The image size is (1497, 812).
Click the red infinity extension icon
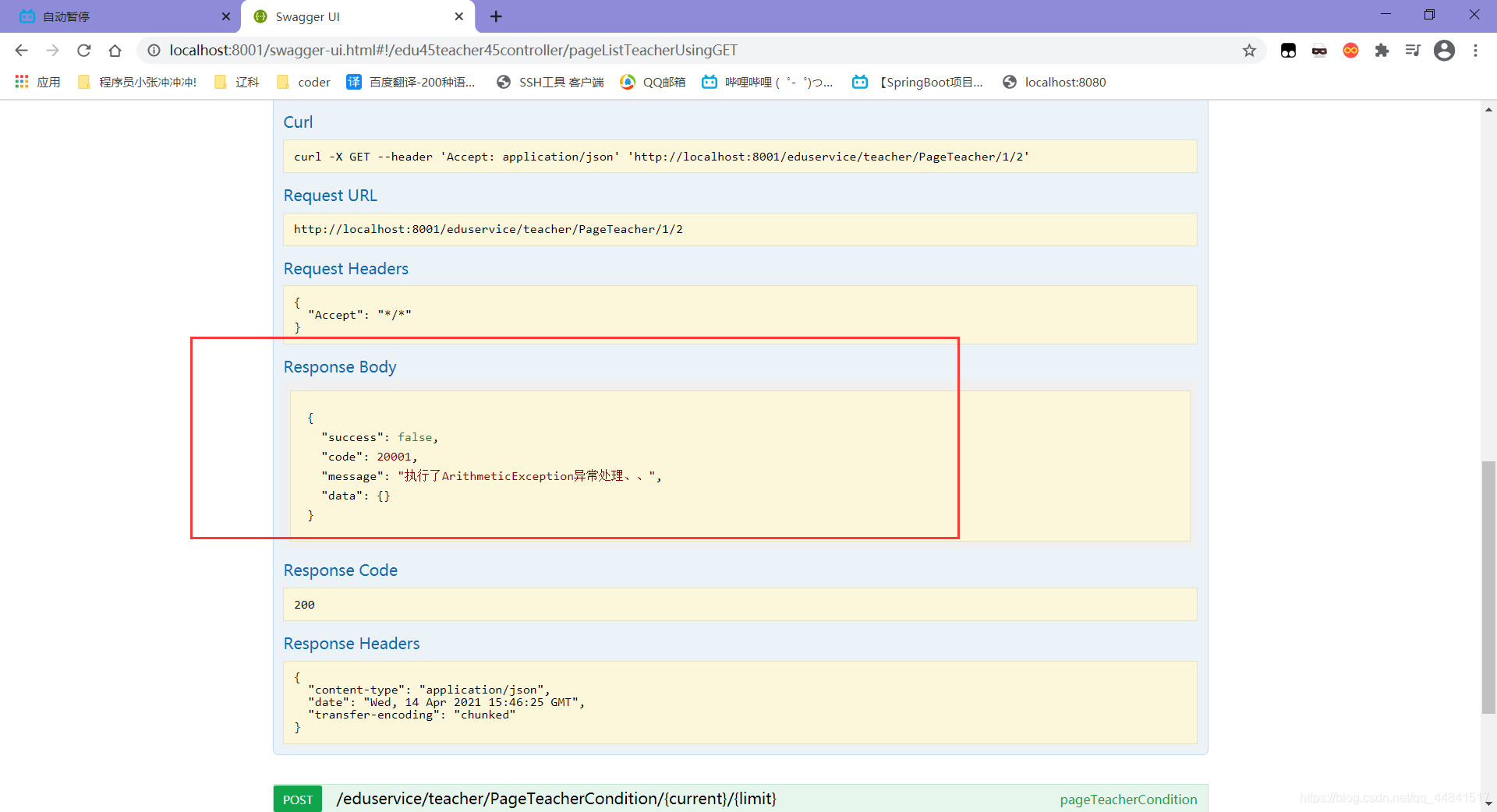click(1350, 51)
